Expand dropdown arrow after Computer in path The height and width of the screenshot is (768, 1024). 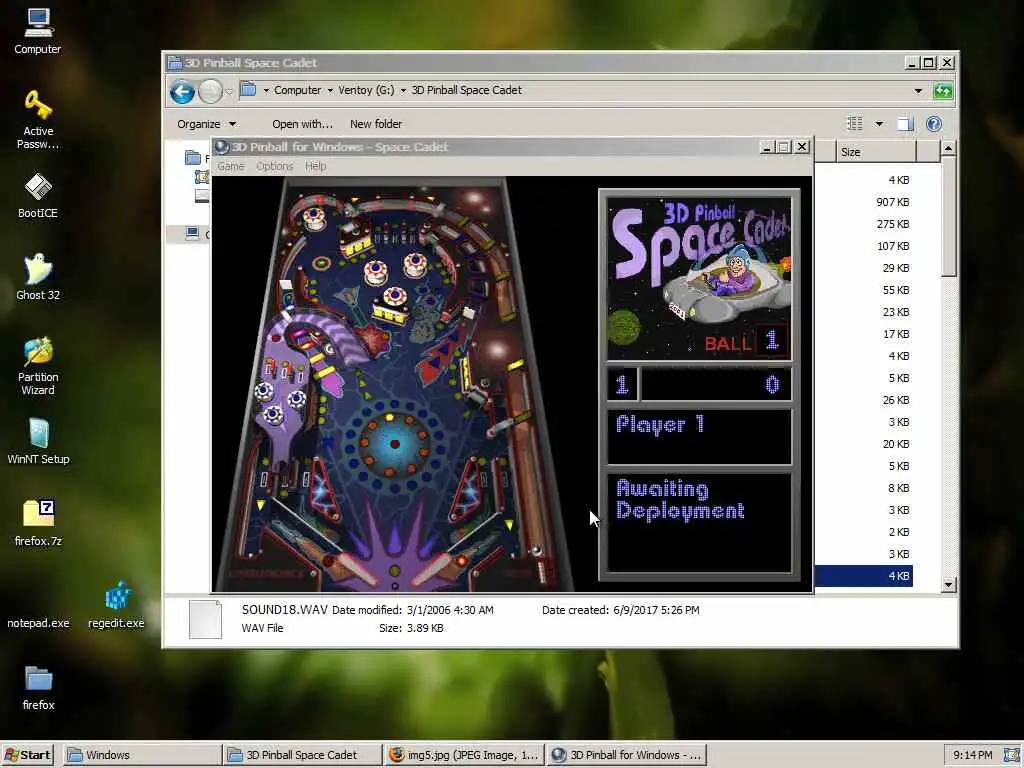point(330,90)
